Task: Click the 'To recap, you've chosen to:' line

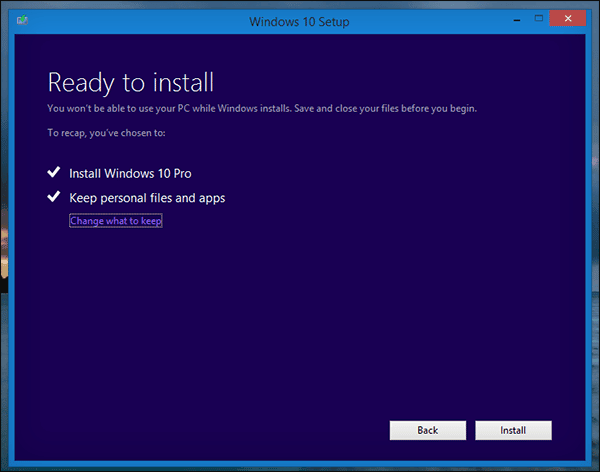Action: 106,132
